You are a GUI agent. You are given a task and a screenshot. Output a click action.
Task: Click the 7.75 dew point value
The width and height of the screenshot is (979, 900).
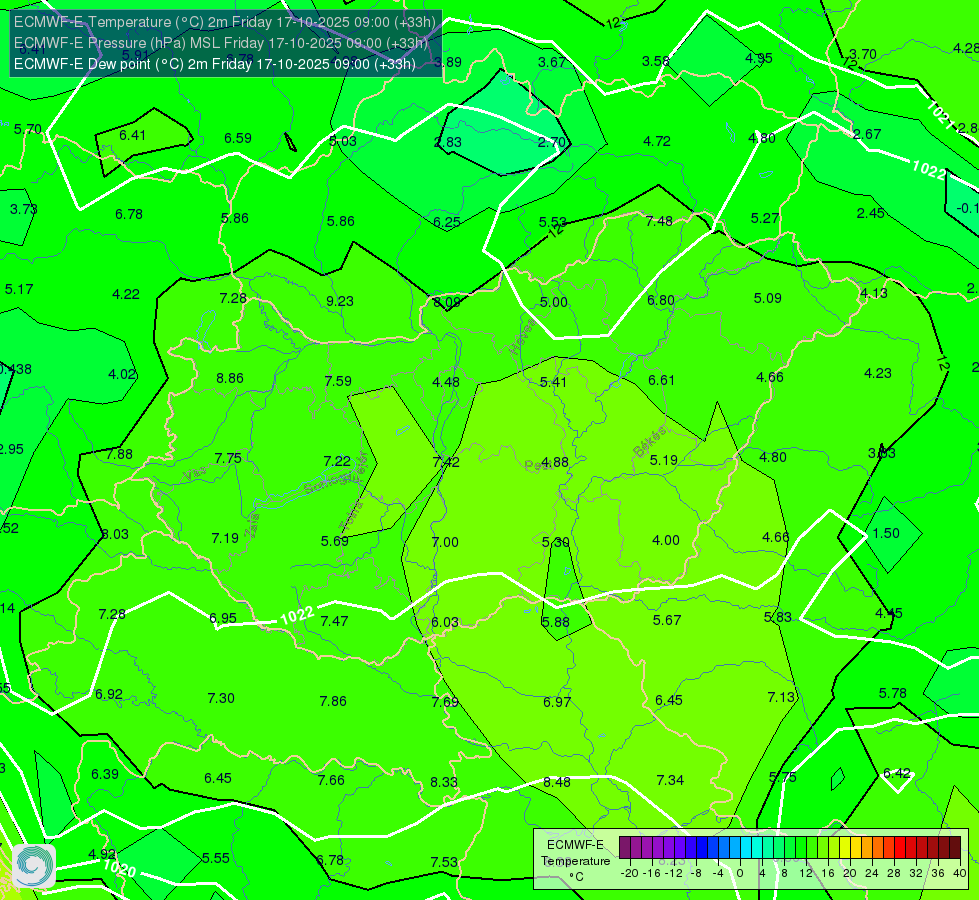(x=228, y=458)
